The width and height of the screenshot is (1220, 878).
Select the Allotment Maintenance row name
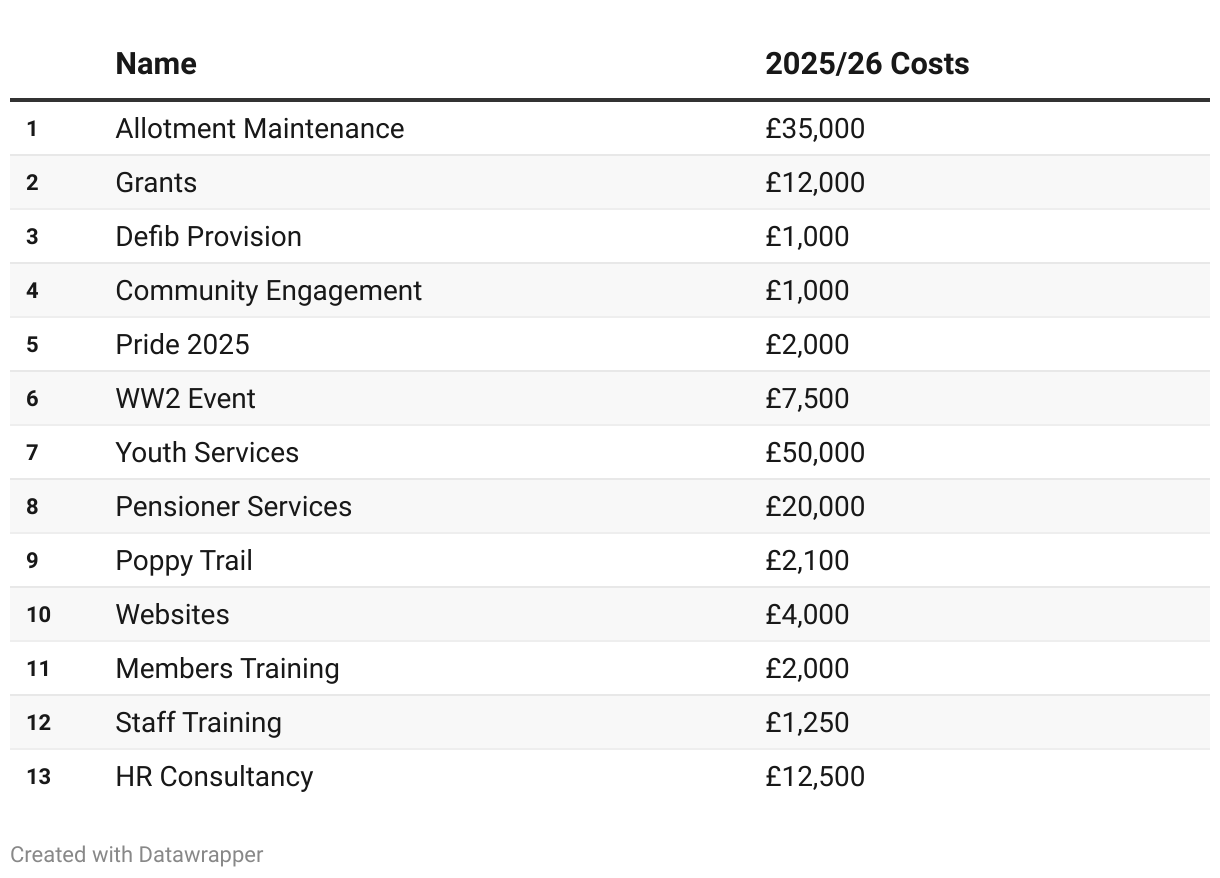click(260, 129)
